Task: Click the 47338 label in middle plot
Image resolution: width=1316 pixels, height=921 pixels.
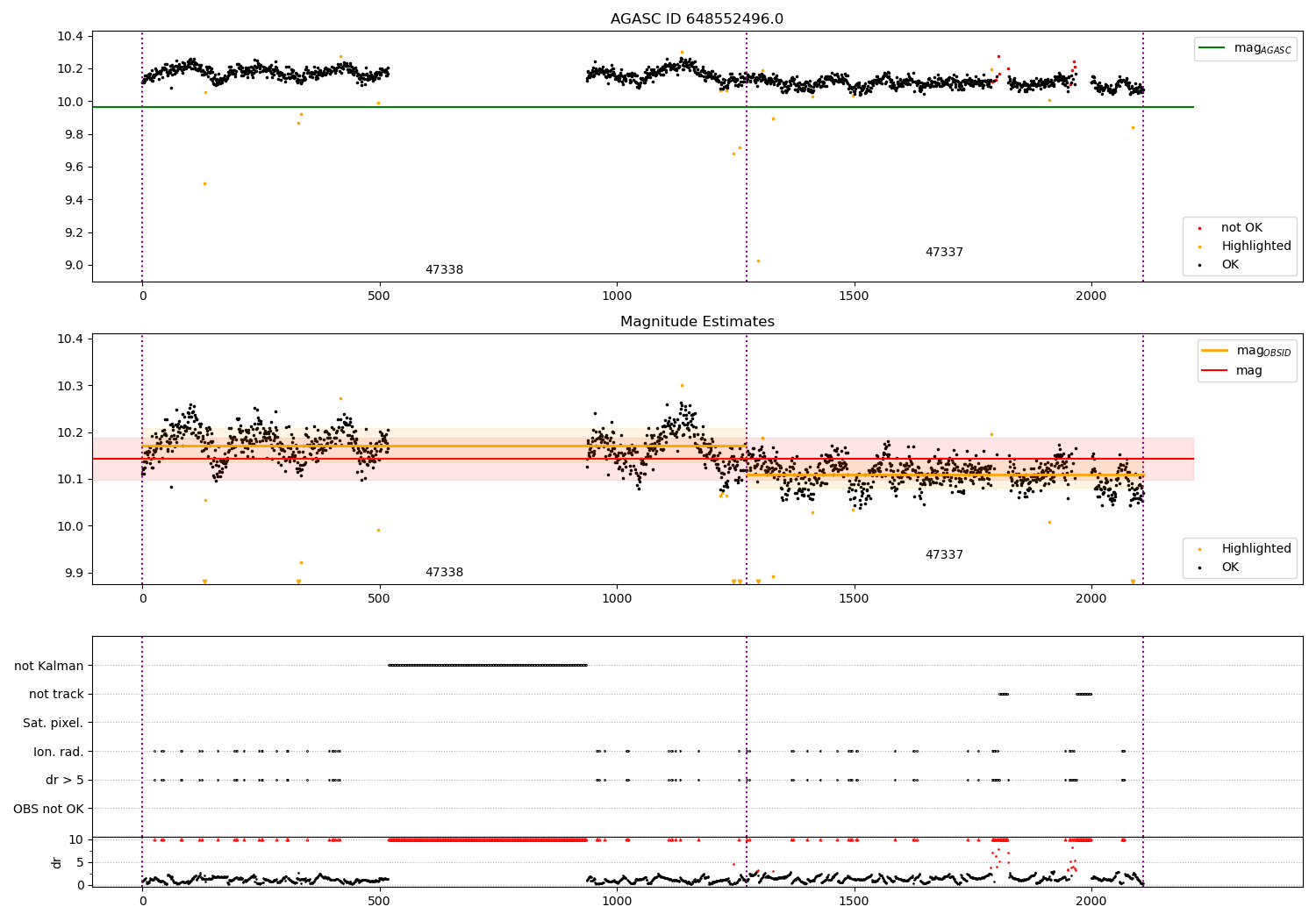Action: pyautogui.click(x=444, y=573)
